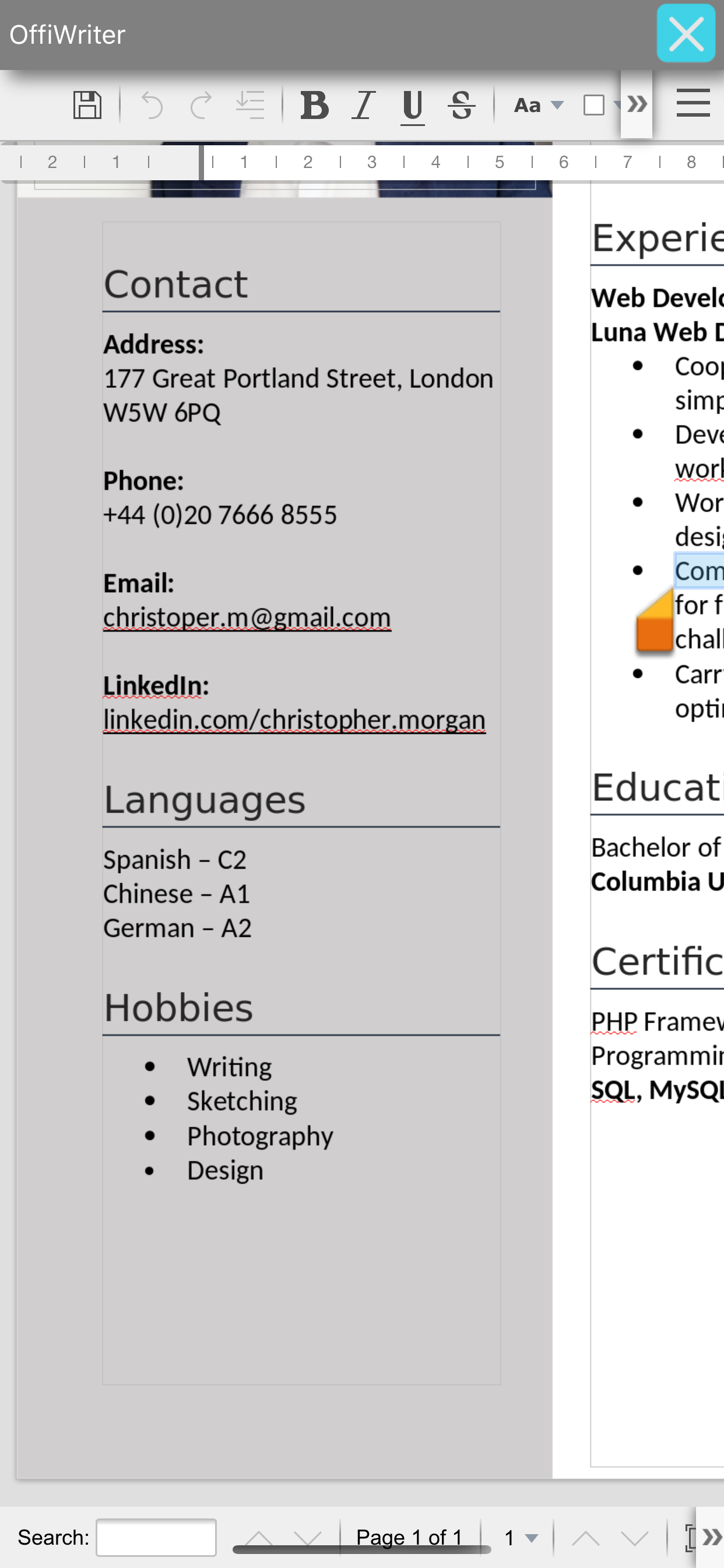Viewport: 724px width, 1568px height.
Task: Click the Search input field
Action: click(x=156, y=1537)
